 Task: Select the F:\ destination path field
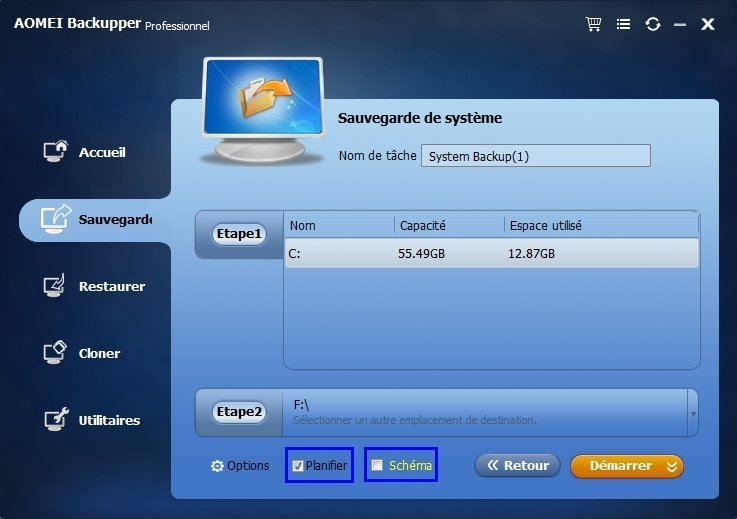coord(485,413)
